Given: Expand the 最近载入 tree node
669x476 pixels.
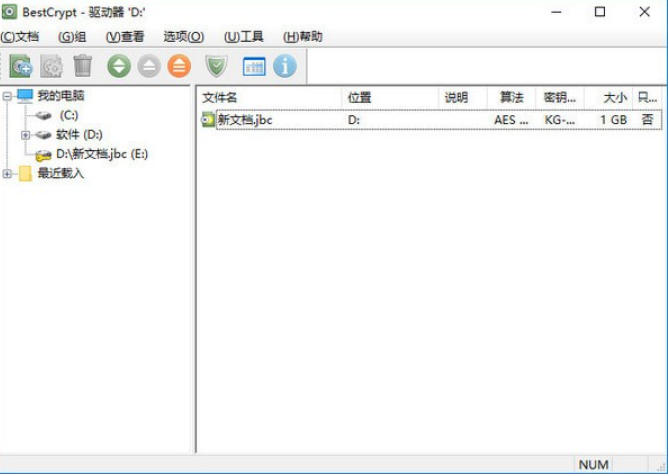Looking at the screenshot, I should click(x=7, y=174).
